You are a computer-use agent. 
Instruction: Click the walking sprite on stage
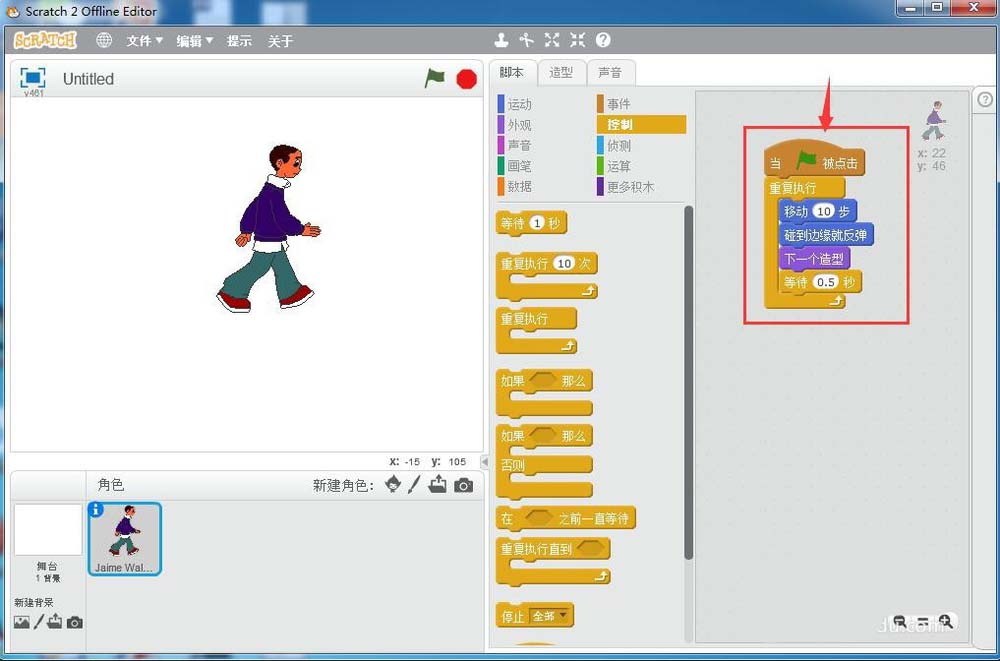(x=268, y=228)
